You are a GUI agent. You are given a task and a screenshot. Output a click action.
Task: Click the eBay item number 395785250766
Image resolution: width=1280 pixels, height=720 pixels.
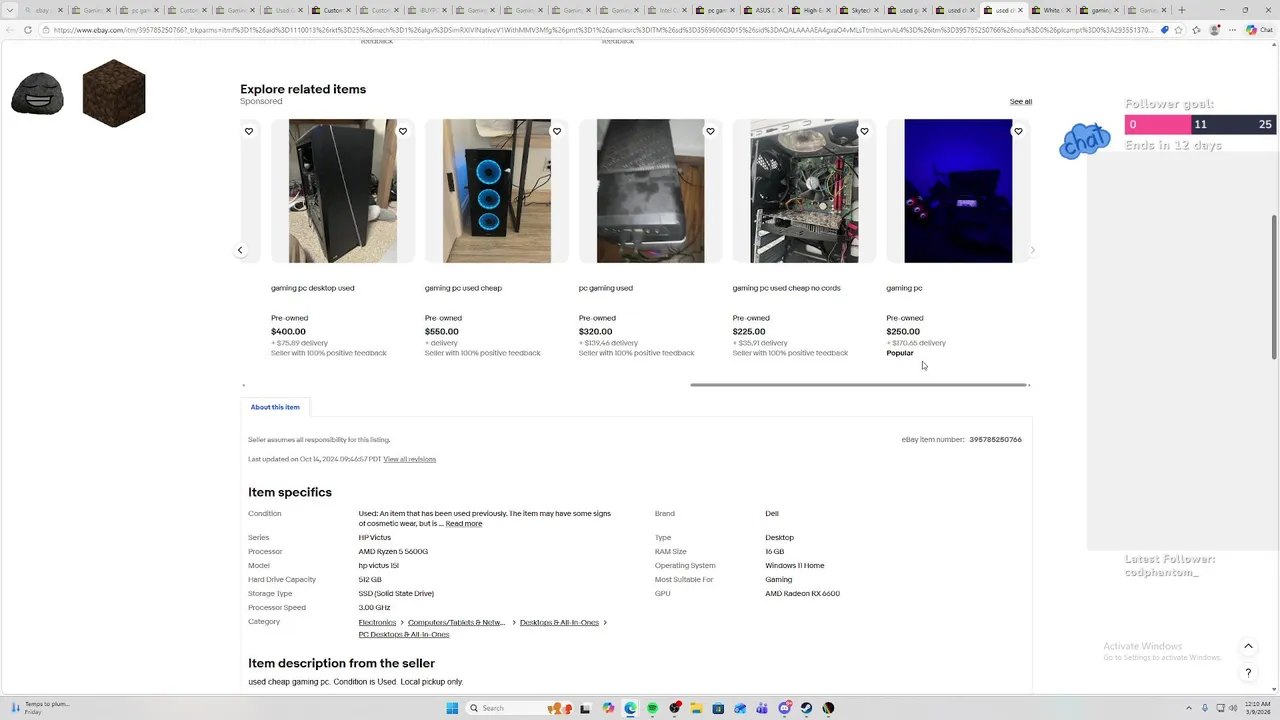click(995, 440)
